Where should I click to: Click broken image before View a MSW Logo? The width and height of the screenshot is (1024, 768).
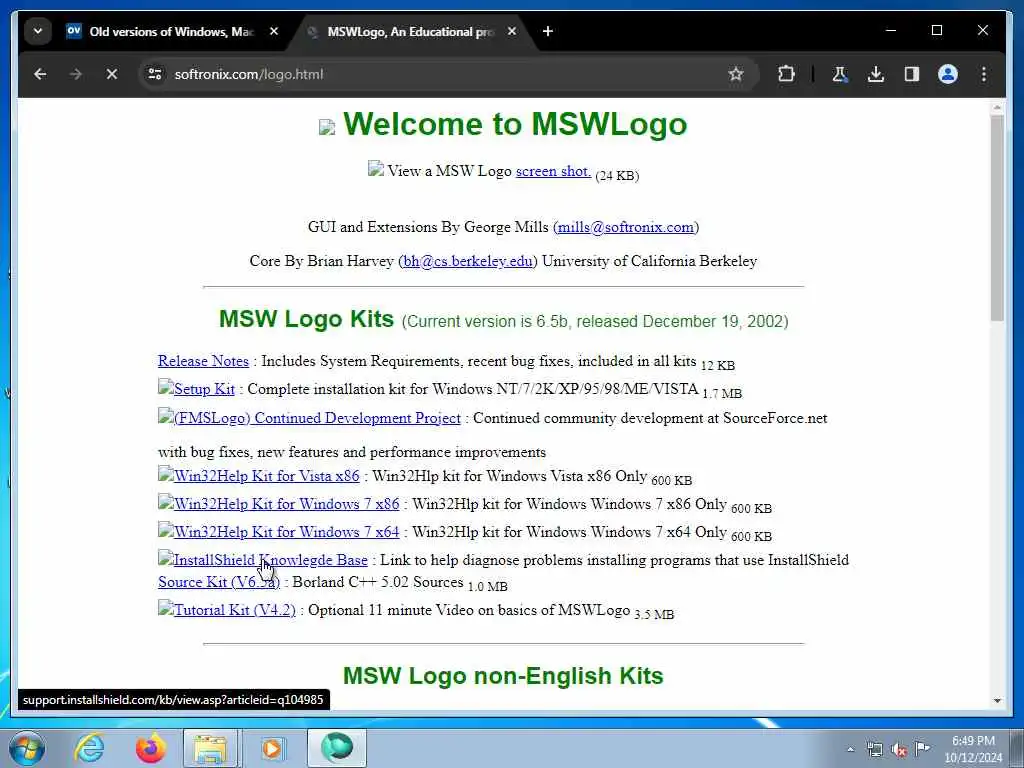click(x=376, y=169)
